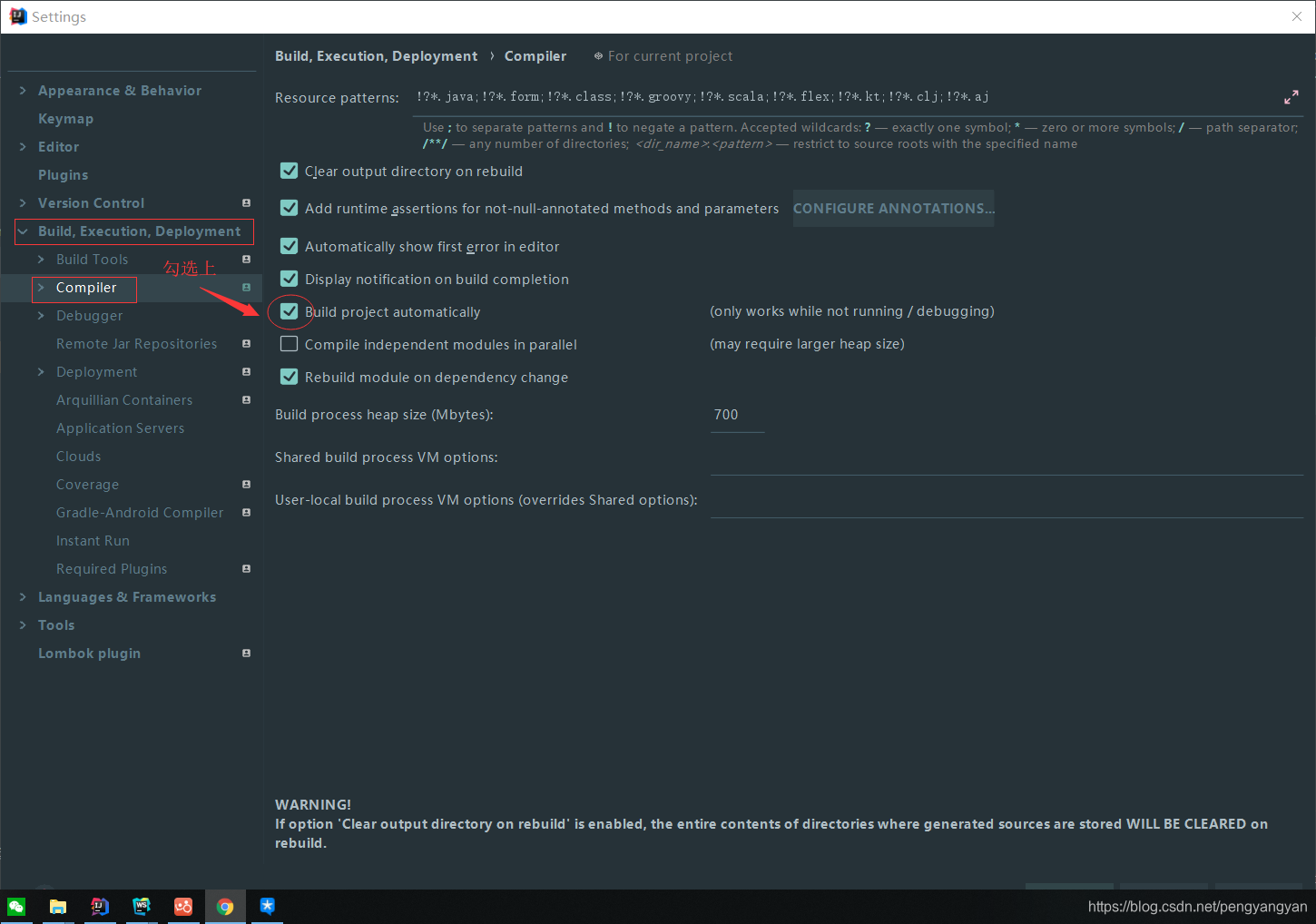Click the project badge beside Deployment
The width and height of the screenshot is (1316, 924).
point(246,372)
